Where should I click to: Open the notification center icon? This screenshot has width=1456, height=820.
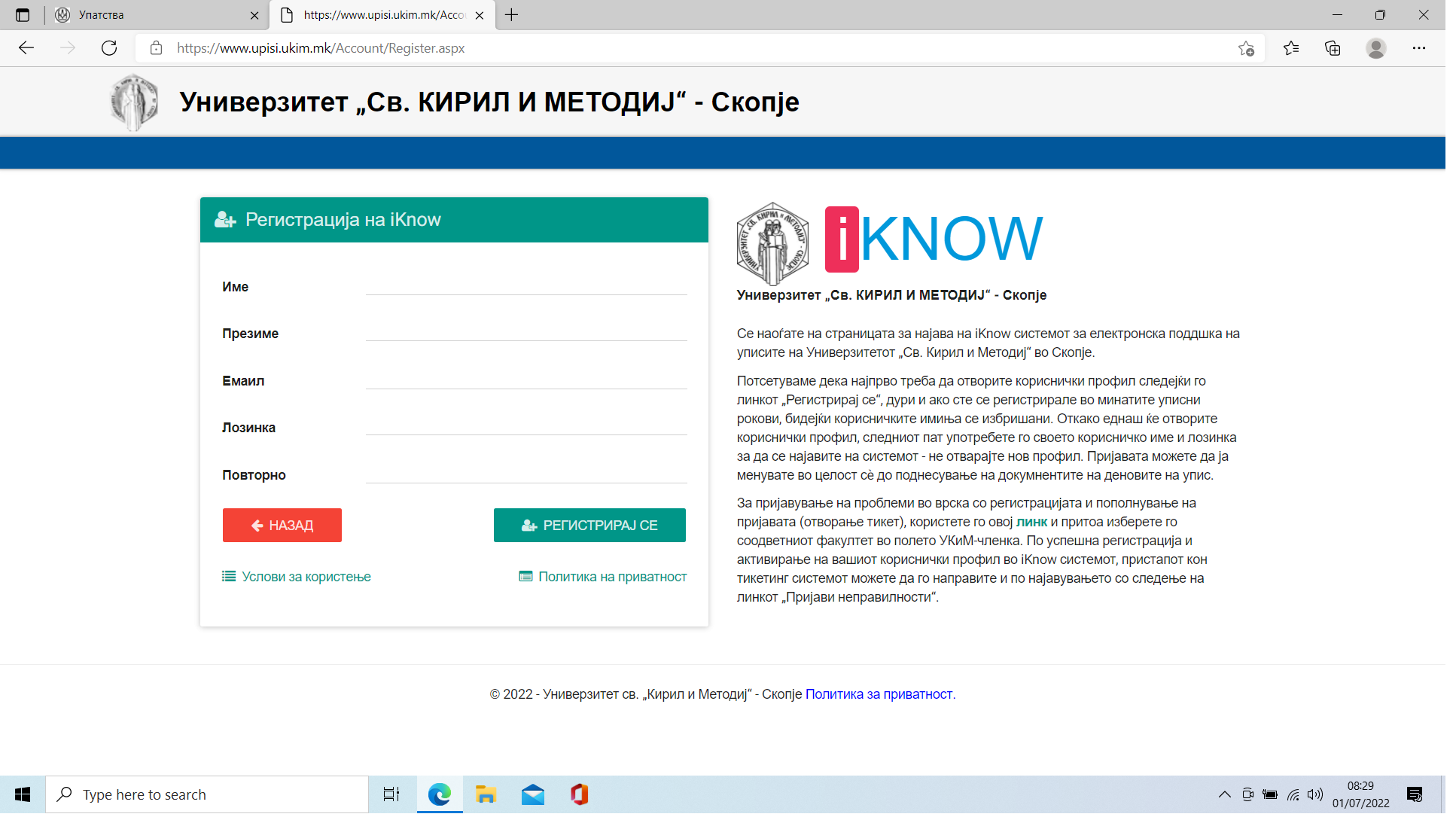coord(1415,794)
